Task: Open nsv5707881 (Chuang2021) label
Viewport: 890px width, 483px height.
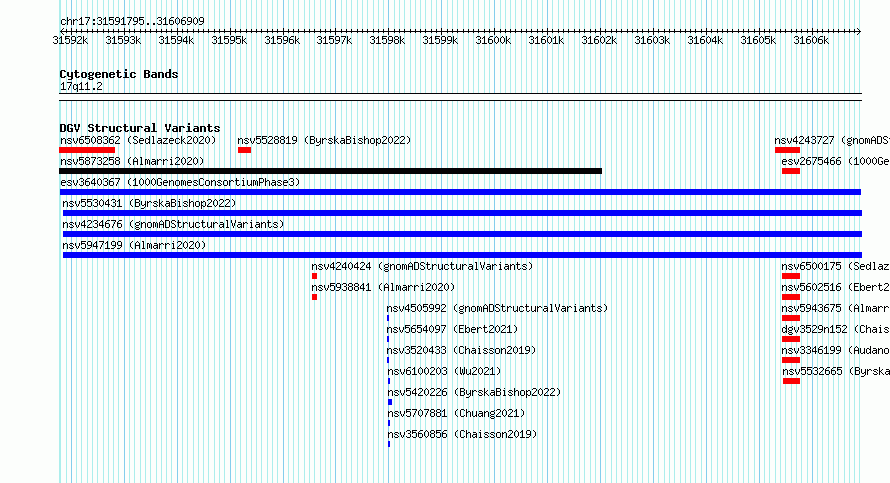Action: click(456, 413)
